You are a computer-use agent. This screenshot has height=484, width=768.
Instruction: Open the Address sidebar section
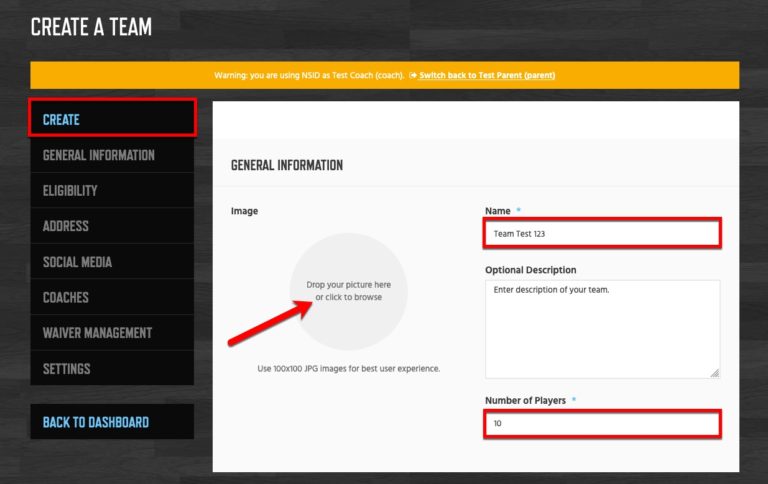click(x=66, y=226)
